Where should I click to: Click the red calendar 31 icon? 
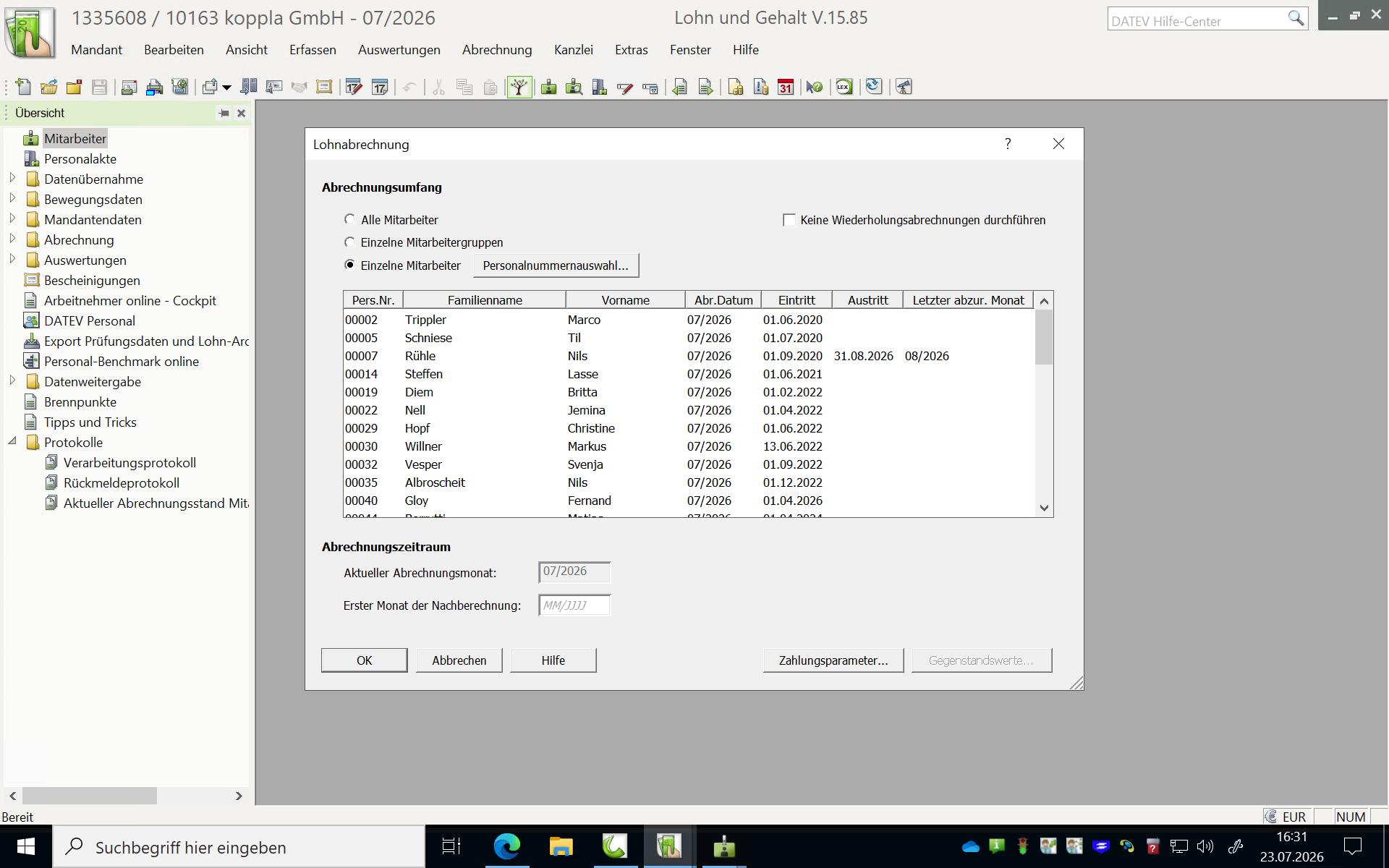tap(786, 88)
